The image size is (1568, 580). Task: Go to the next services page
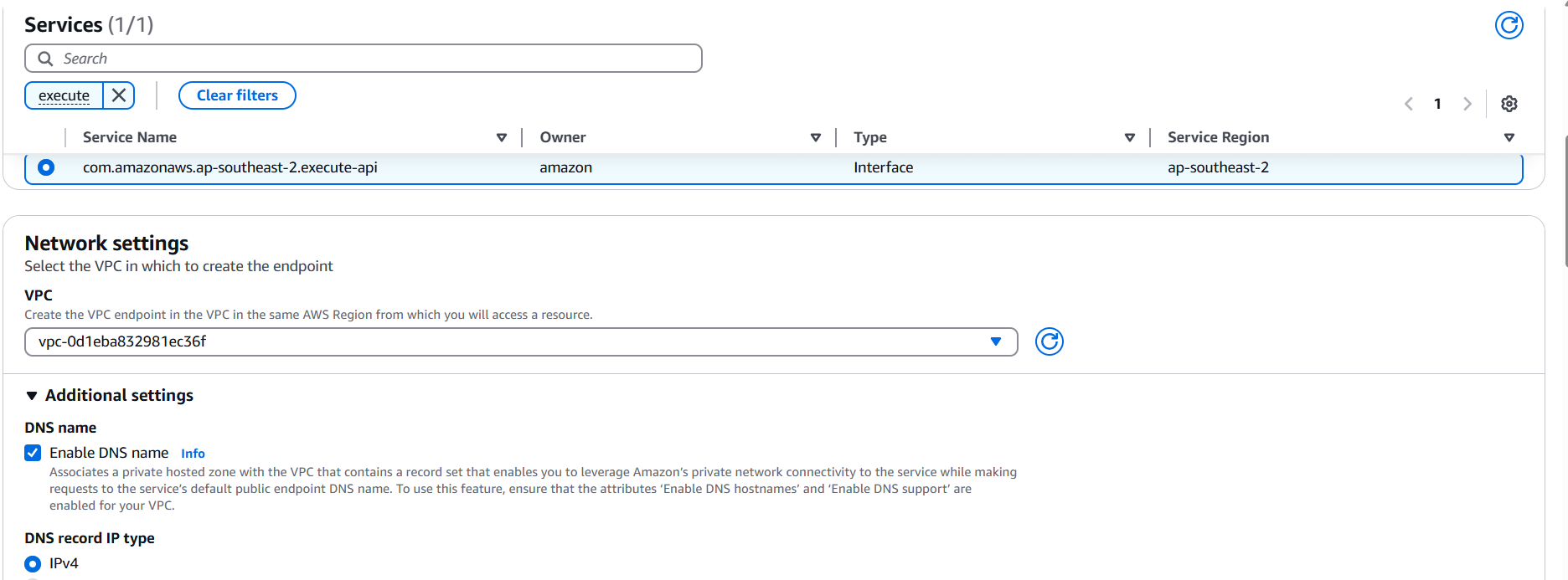1467,104
